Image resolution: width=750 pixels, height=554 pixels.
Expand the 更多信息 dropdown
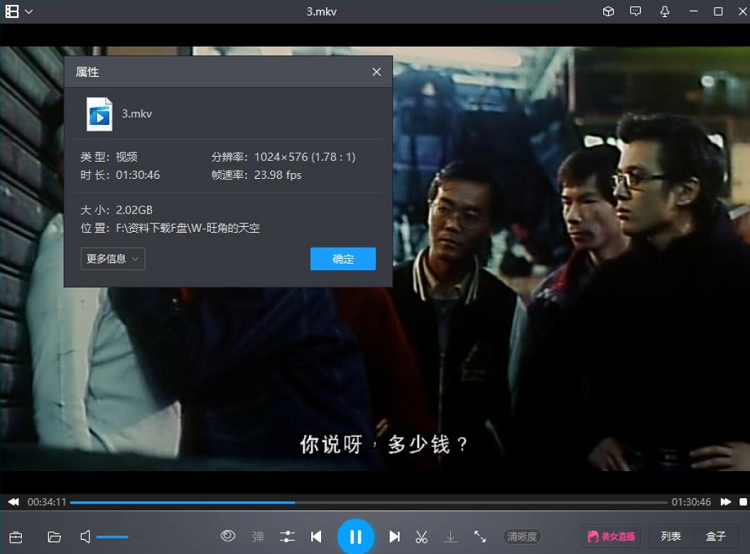113,259
